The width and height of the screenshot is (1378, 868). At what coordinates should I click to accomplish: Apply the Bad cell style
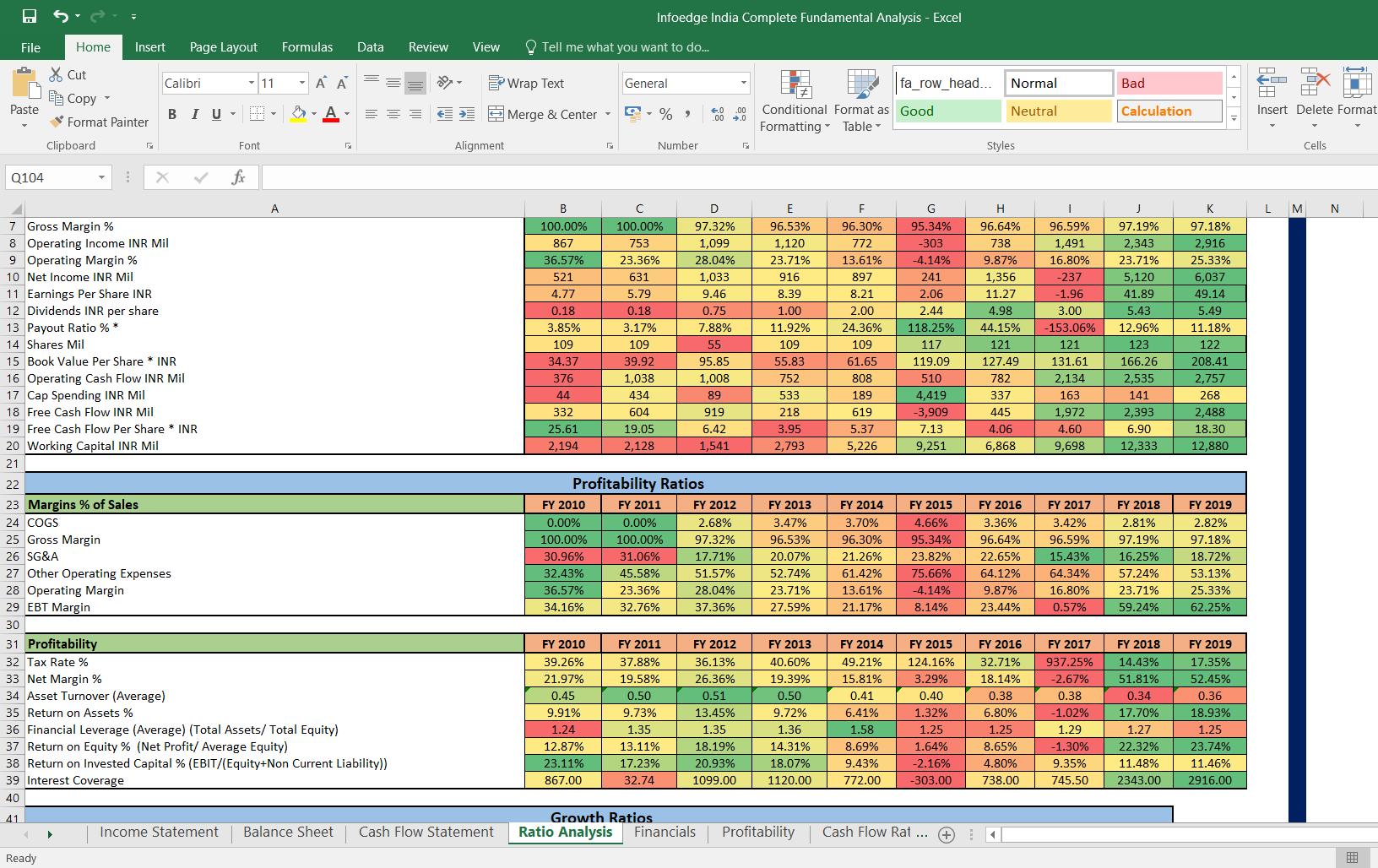tap(1169, 83)
